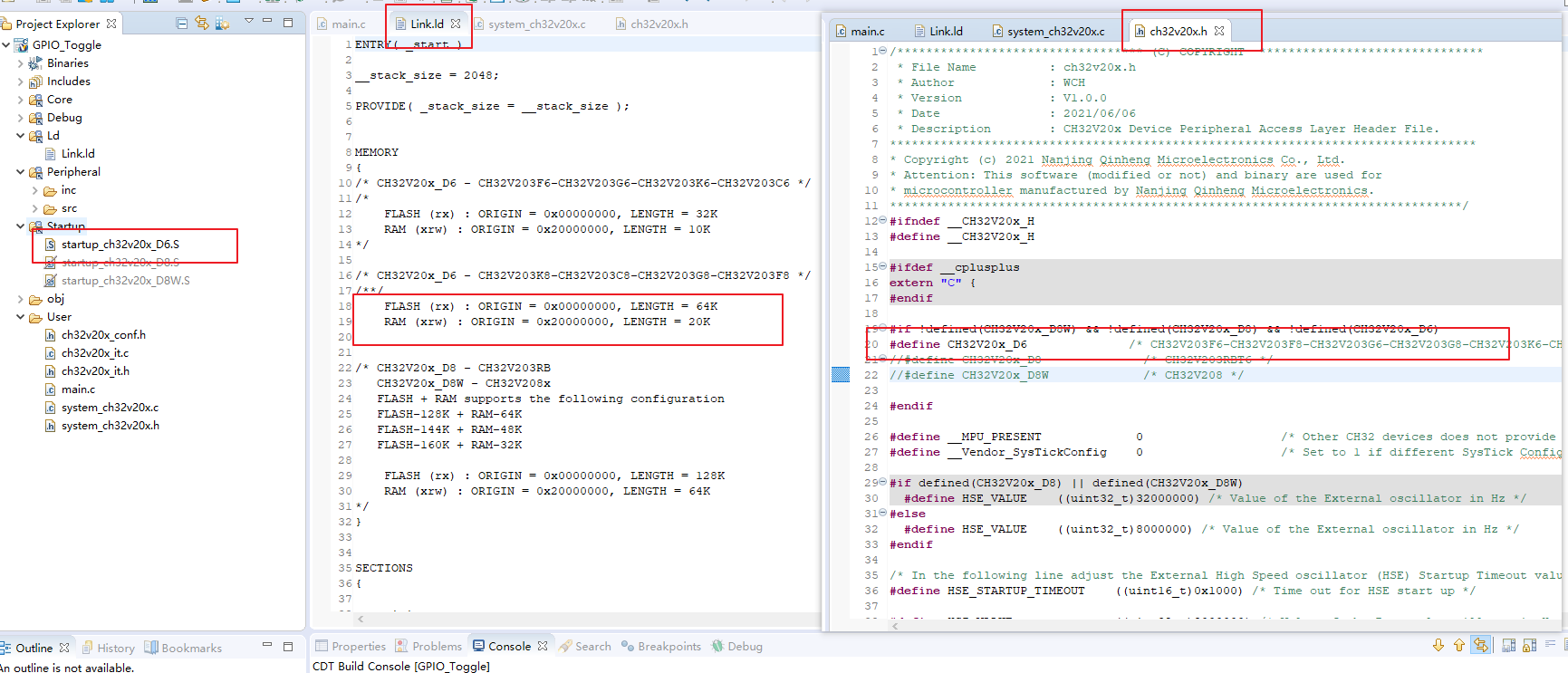This screenshot has height=673, width=1568.
Task: Close the Project Explorer view
Action: coord(111,24)
